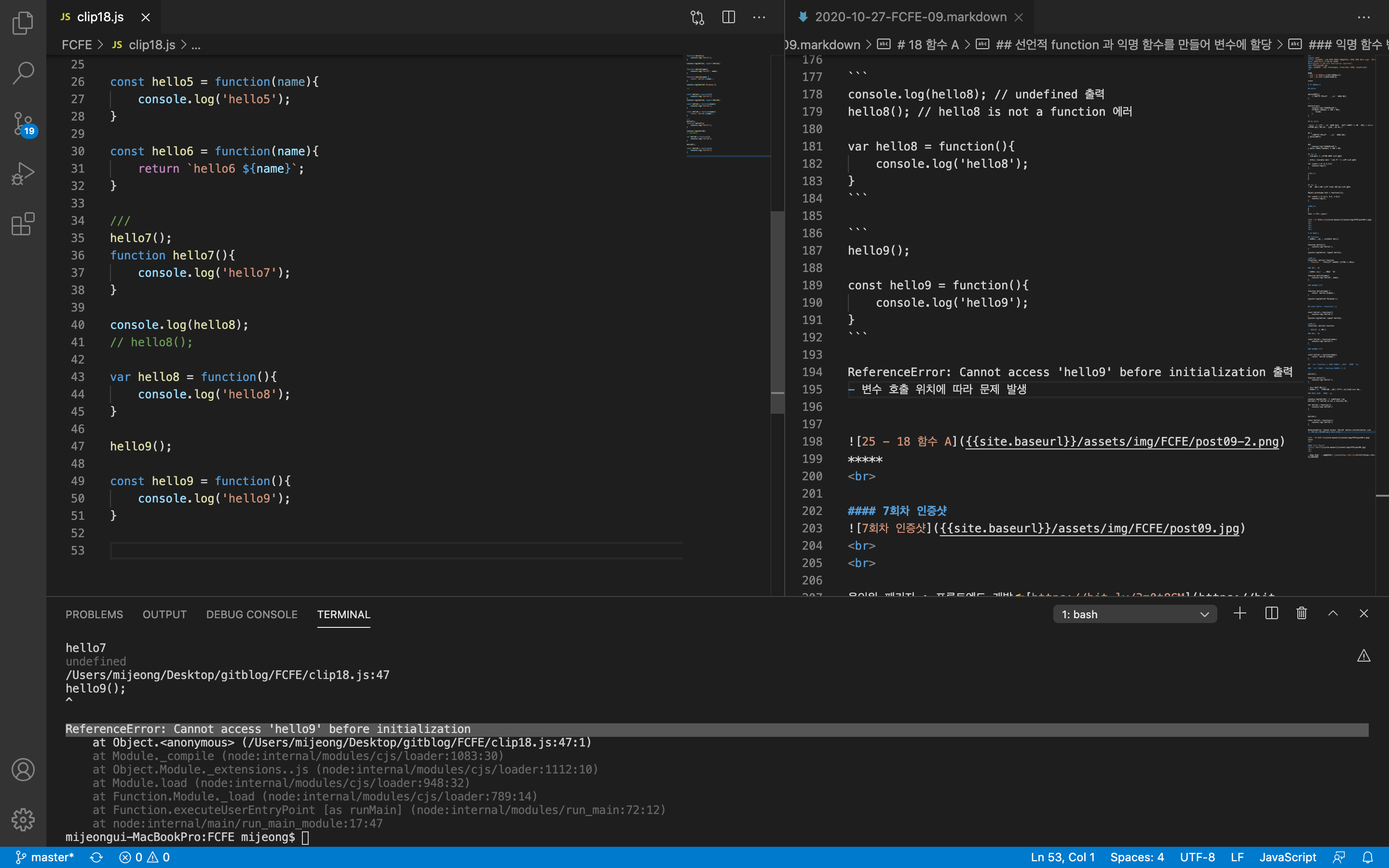The width and height of the screenshot is (1389, 868).
Task: Click the clip18.js:47 path in terminal output
Action: [x=227, y=675]
